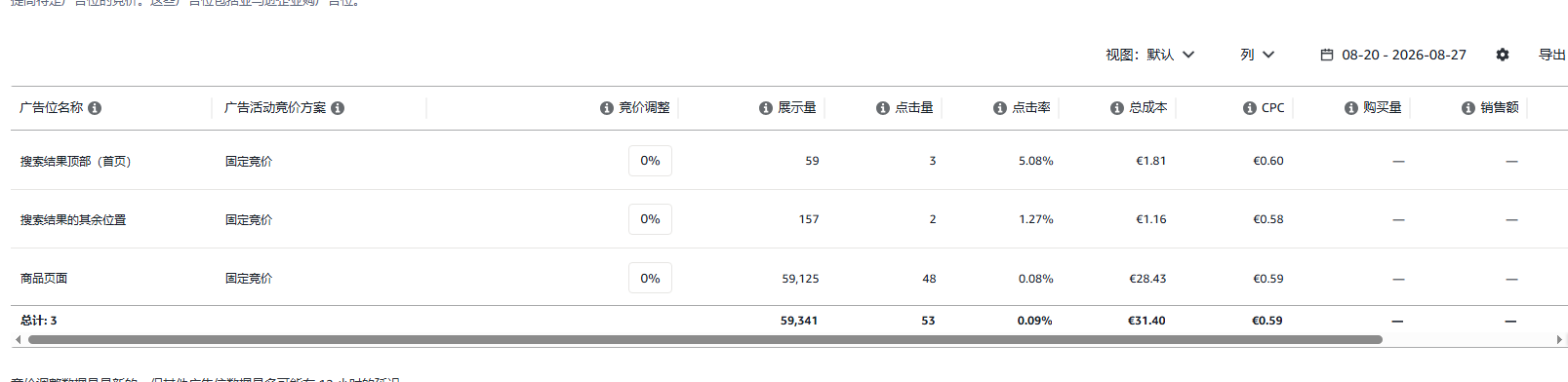The image size is (1568, 382).
Task: Sort by CPC column header
Action: click(x=1273, y=108)
